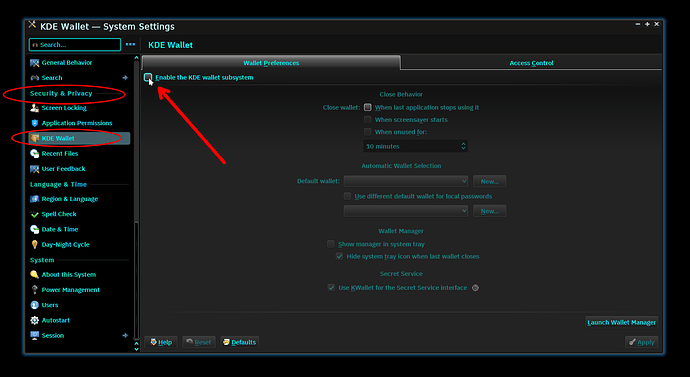
Task: Expand the Session submenu arrow
Action: point(125,335)
